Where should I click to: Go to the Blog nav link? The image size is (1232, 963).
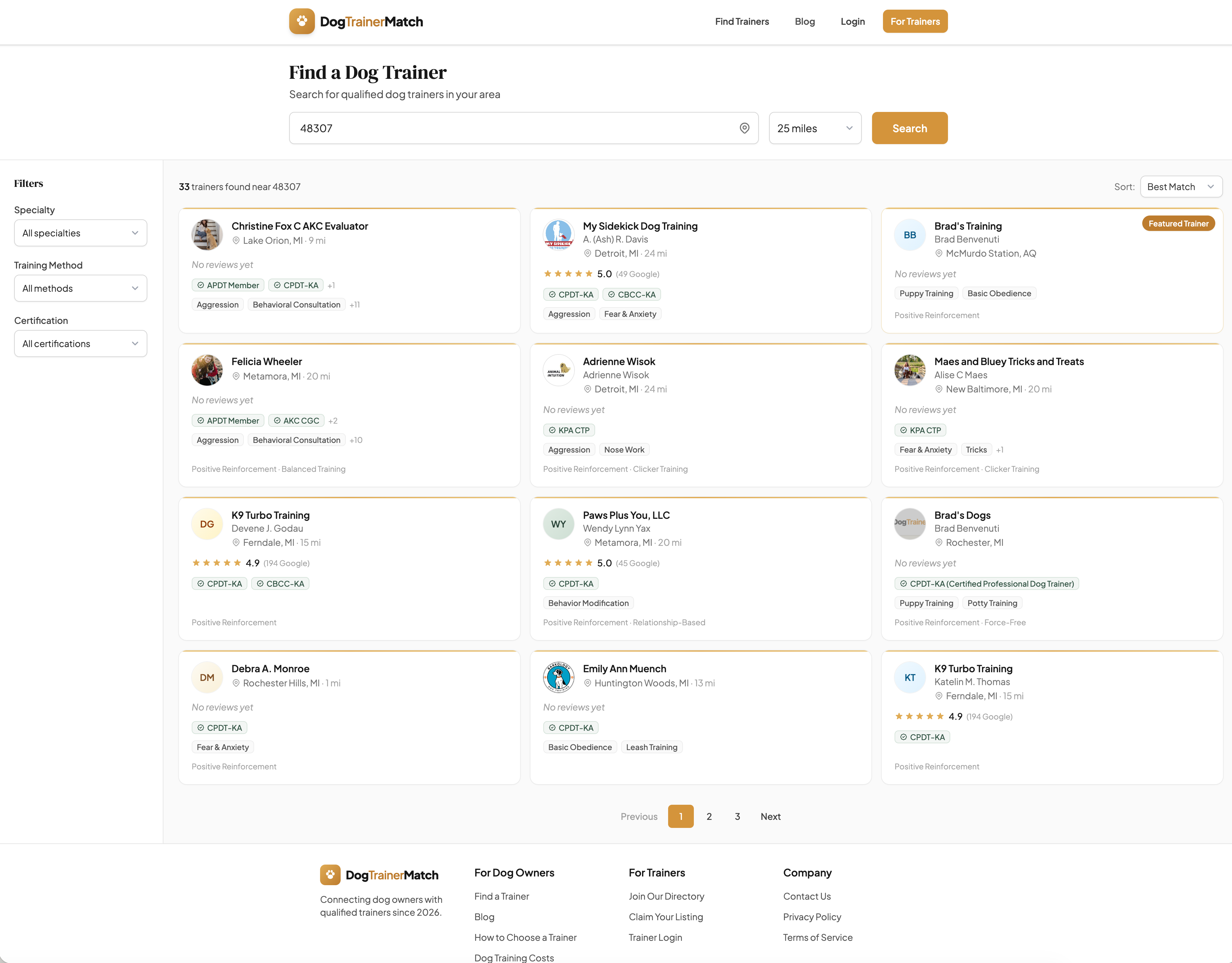click(x=804, y=22)
